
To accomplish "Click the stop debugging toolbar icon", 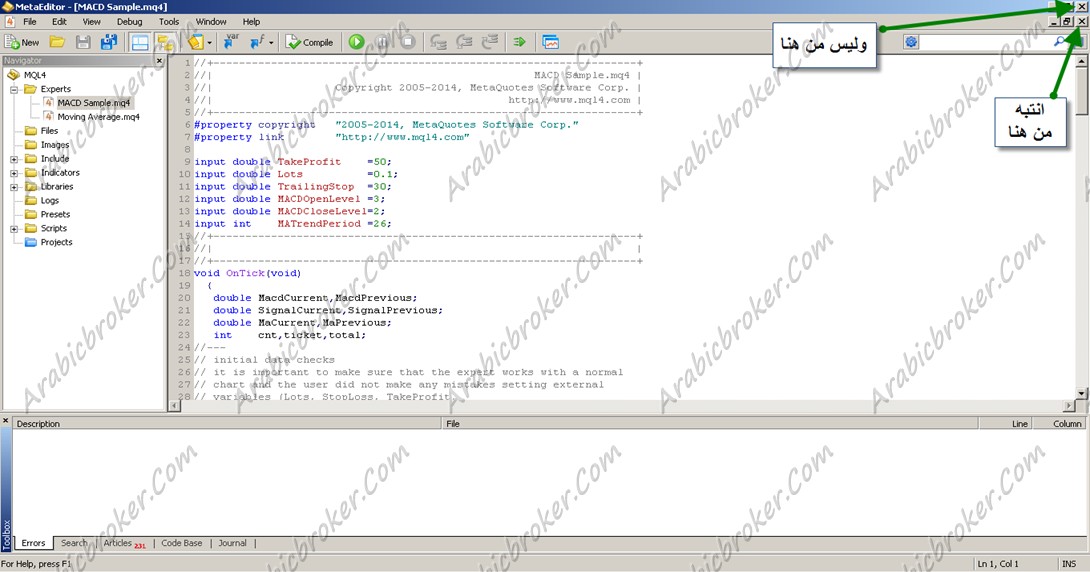I will click(408, 42).
